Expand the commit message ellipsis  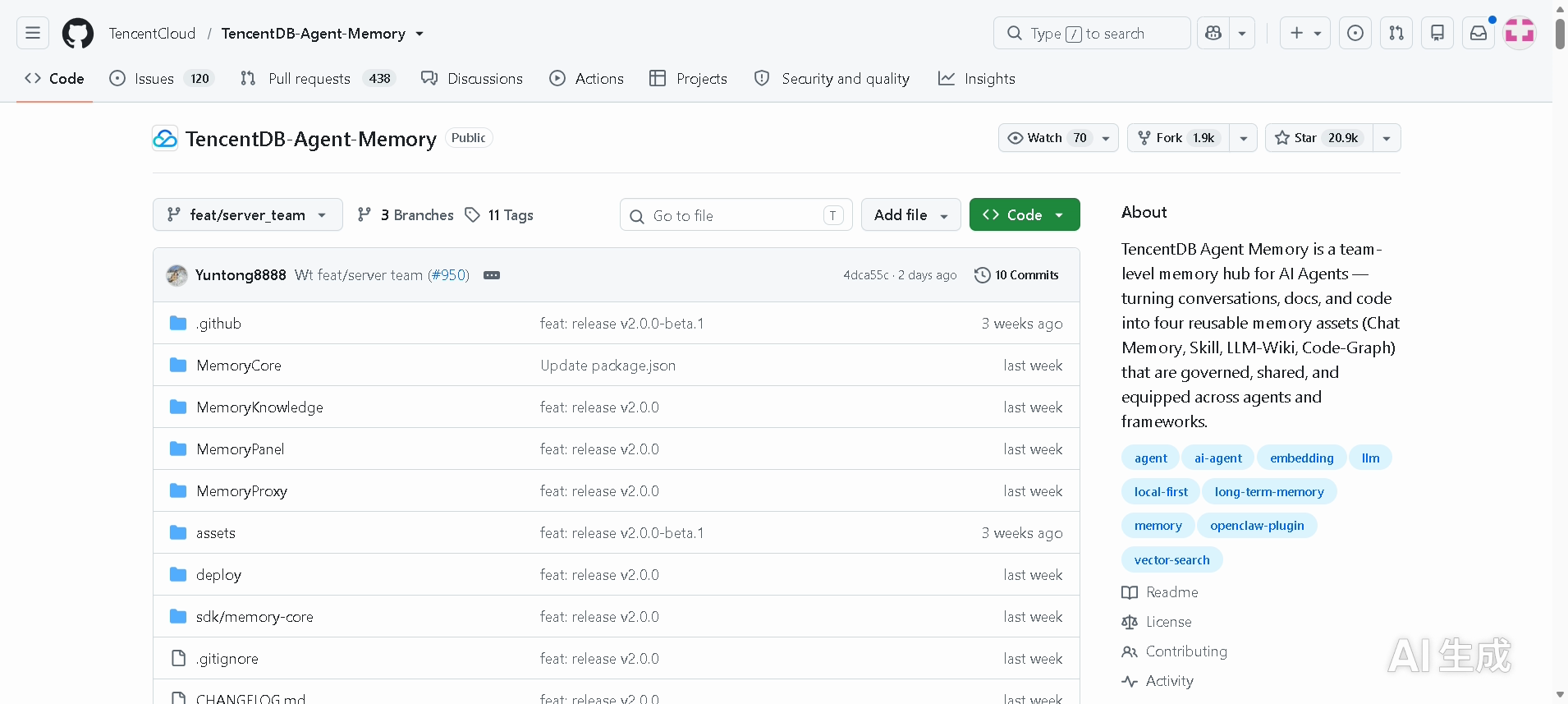[492, 275]
